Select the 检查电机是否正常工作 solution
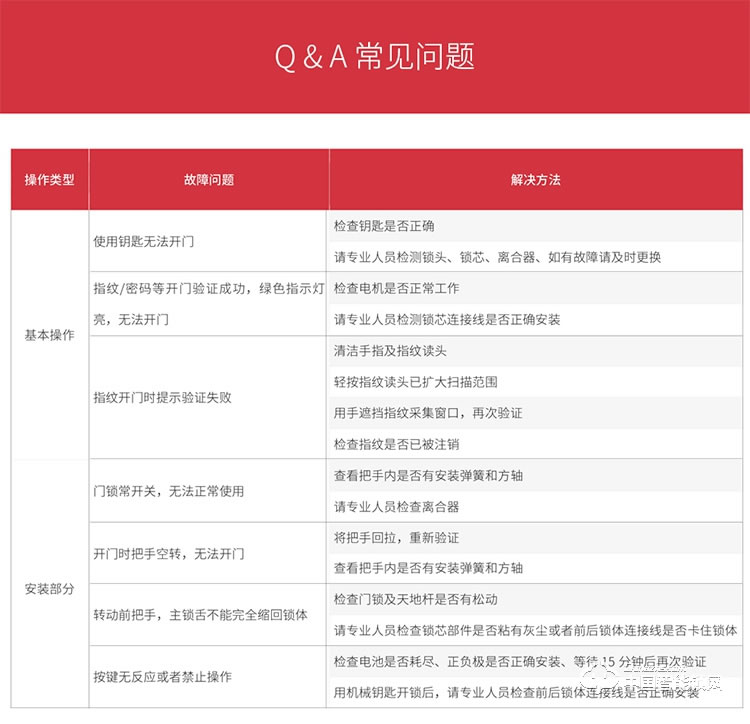Screen dimensions: 750x724 tap(396, 288)
